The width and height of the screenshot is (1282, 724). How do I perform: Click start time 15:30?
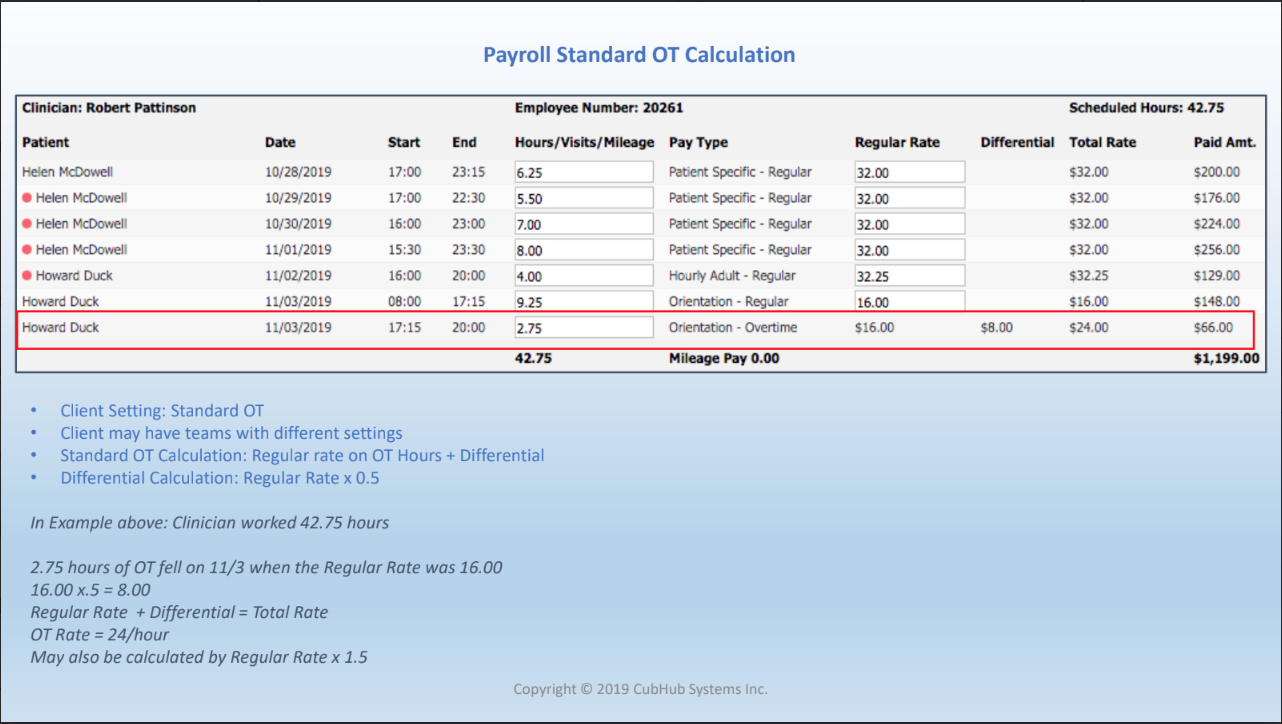tap(404, 250)
